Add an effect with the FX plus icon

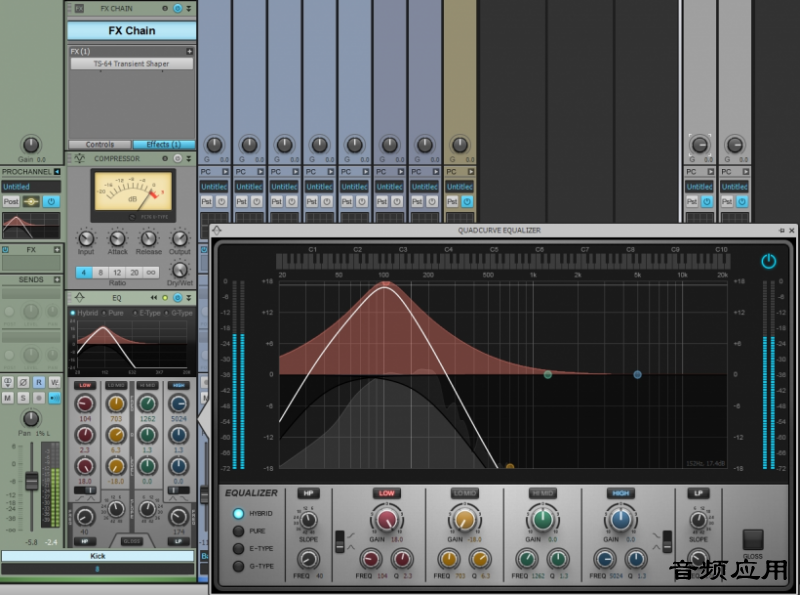(57, 250)
